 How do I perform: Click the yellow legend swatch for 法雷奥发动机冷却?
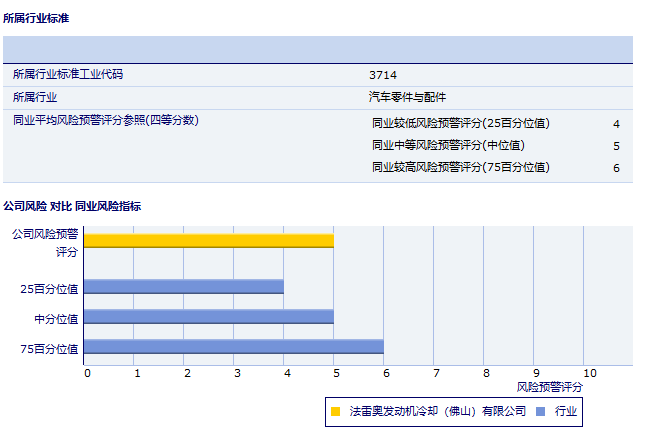[x=336, y=411]
